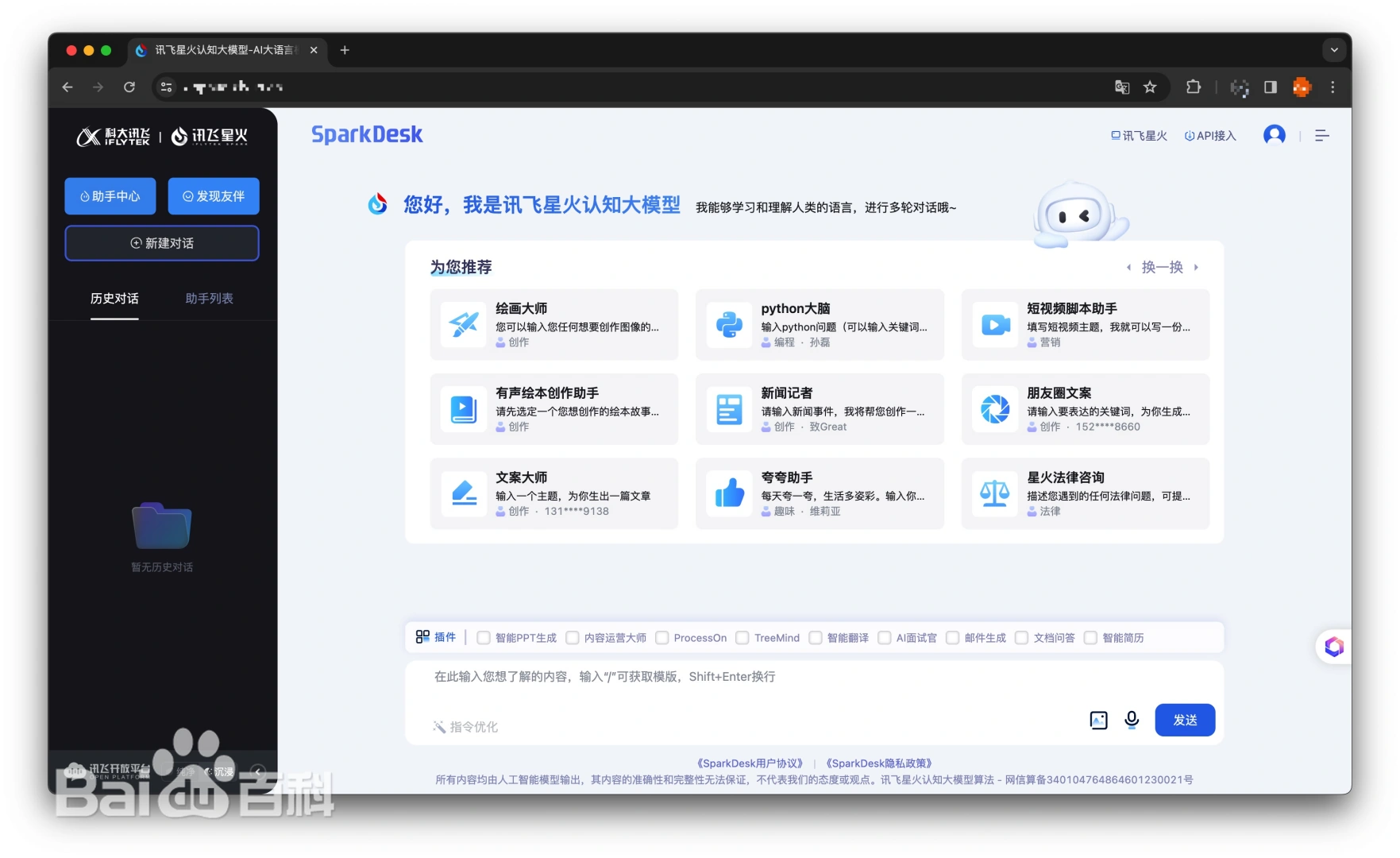Viewport: 1400px width, 858px height.
Task: Show next recommendations with right arrow
Action: coord(1196,268)
